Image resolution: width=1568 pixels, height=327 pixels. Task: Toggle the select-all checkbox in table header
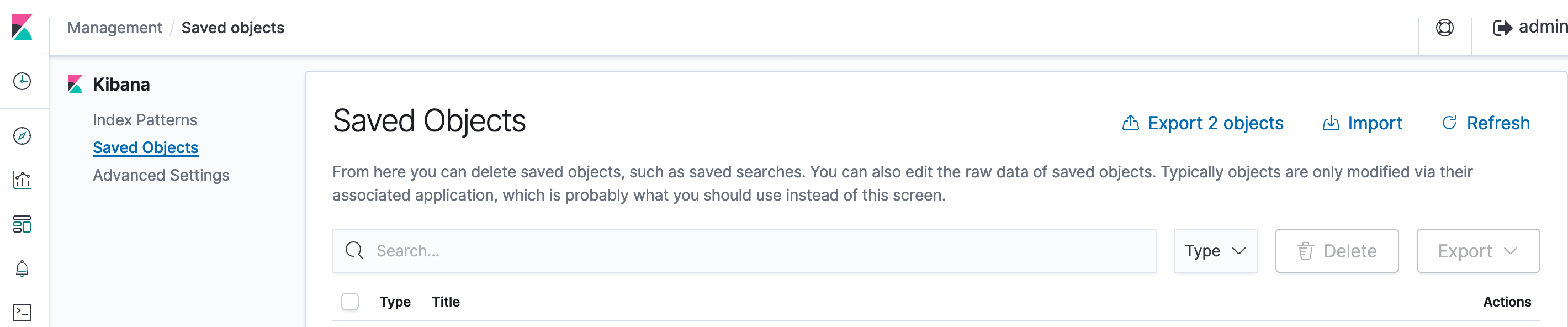tap(350, 302)
